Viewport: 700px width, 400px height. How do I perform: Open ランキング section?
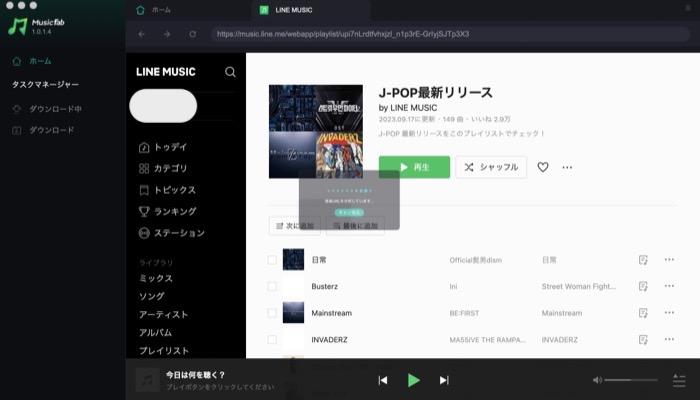pos(167,212)
